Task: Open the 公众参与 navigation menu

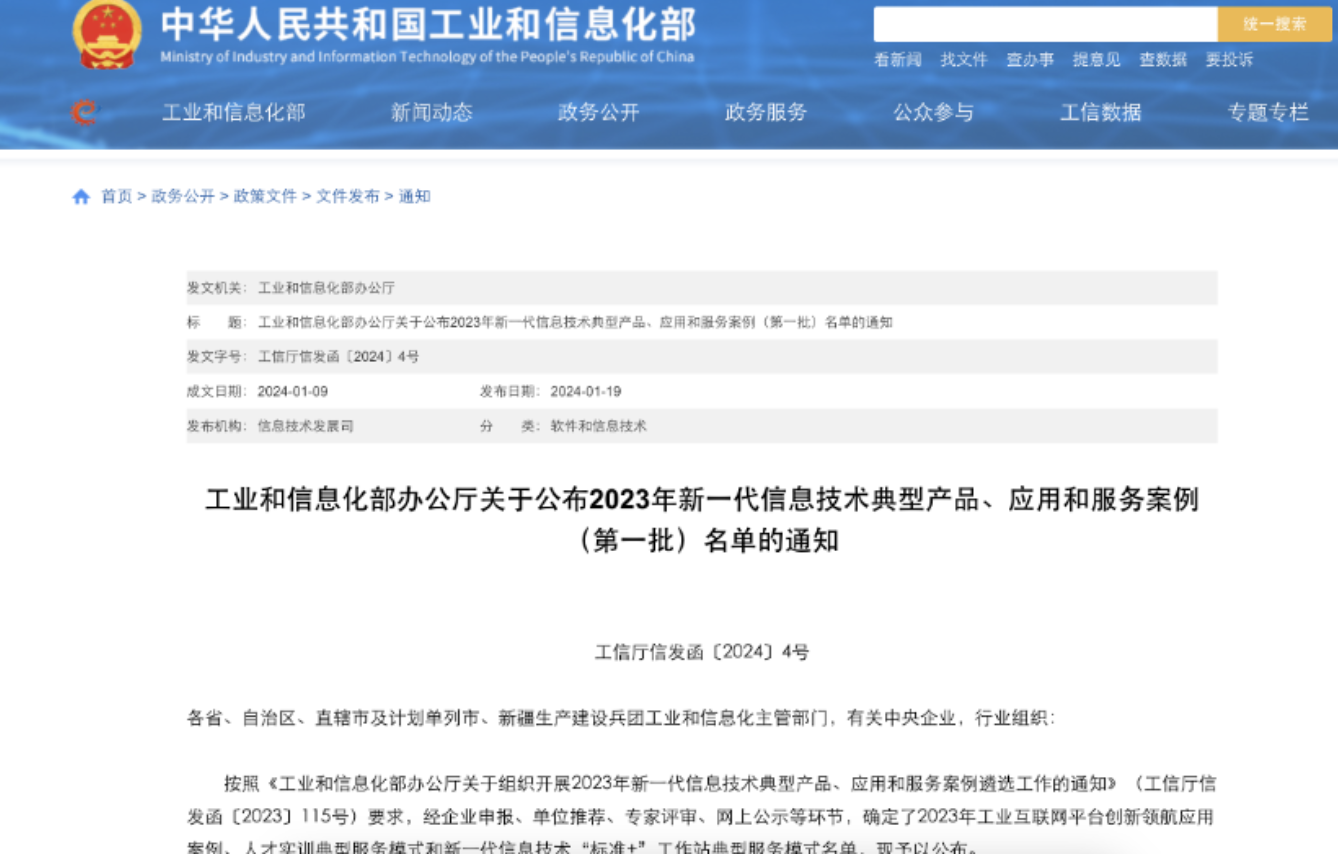Action: tap(933, 112)
